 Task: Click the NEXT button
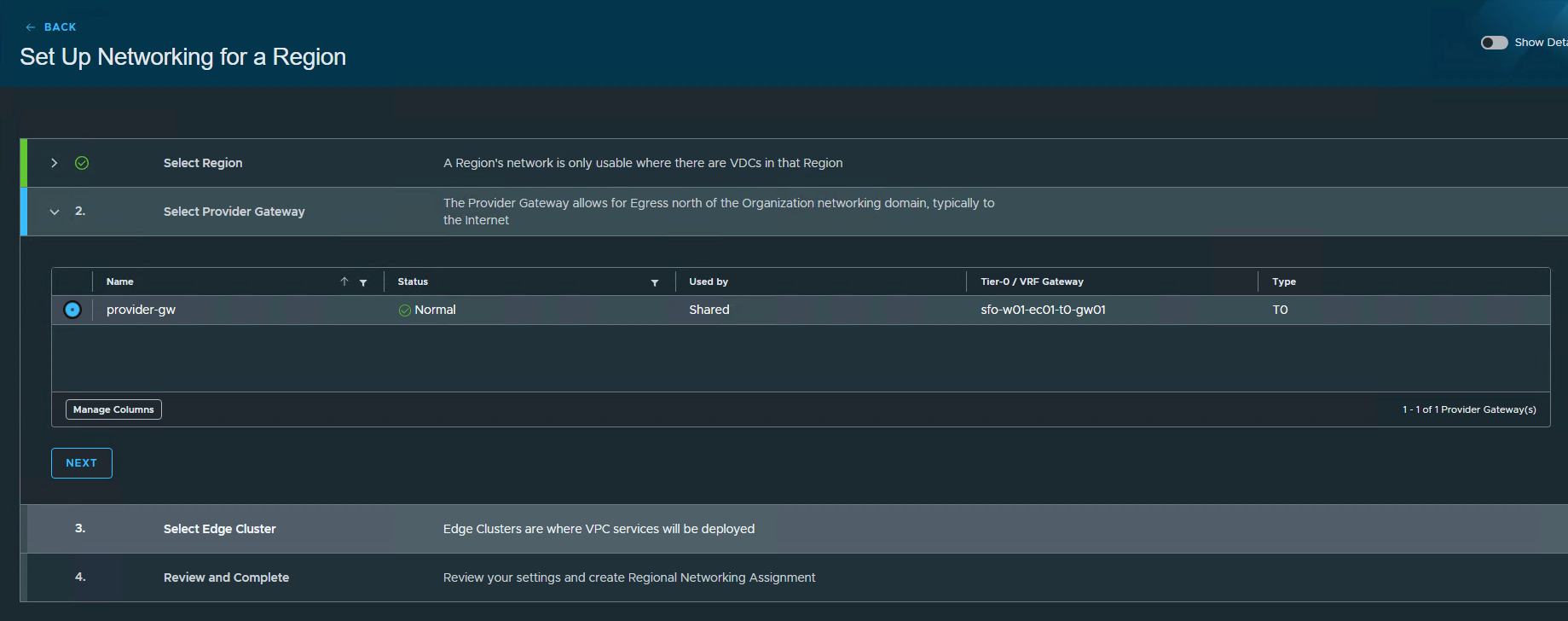(x=82, y=463)
